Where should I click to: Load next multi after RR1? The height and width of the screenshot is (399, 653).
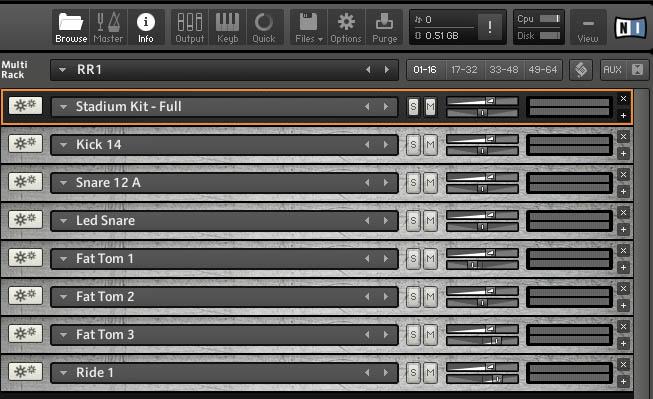pos(387,70)
